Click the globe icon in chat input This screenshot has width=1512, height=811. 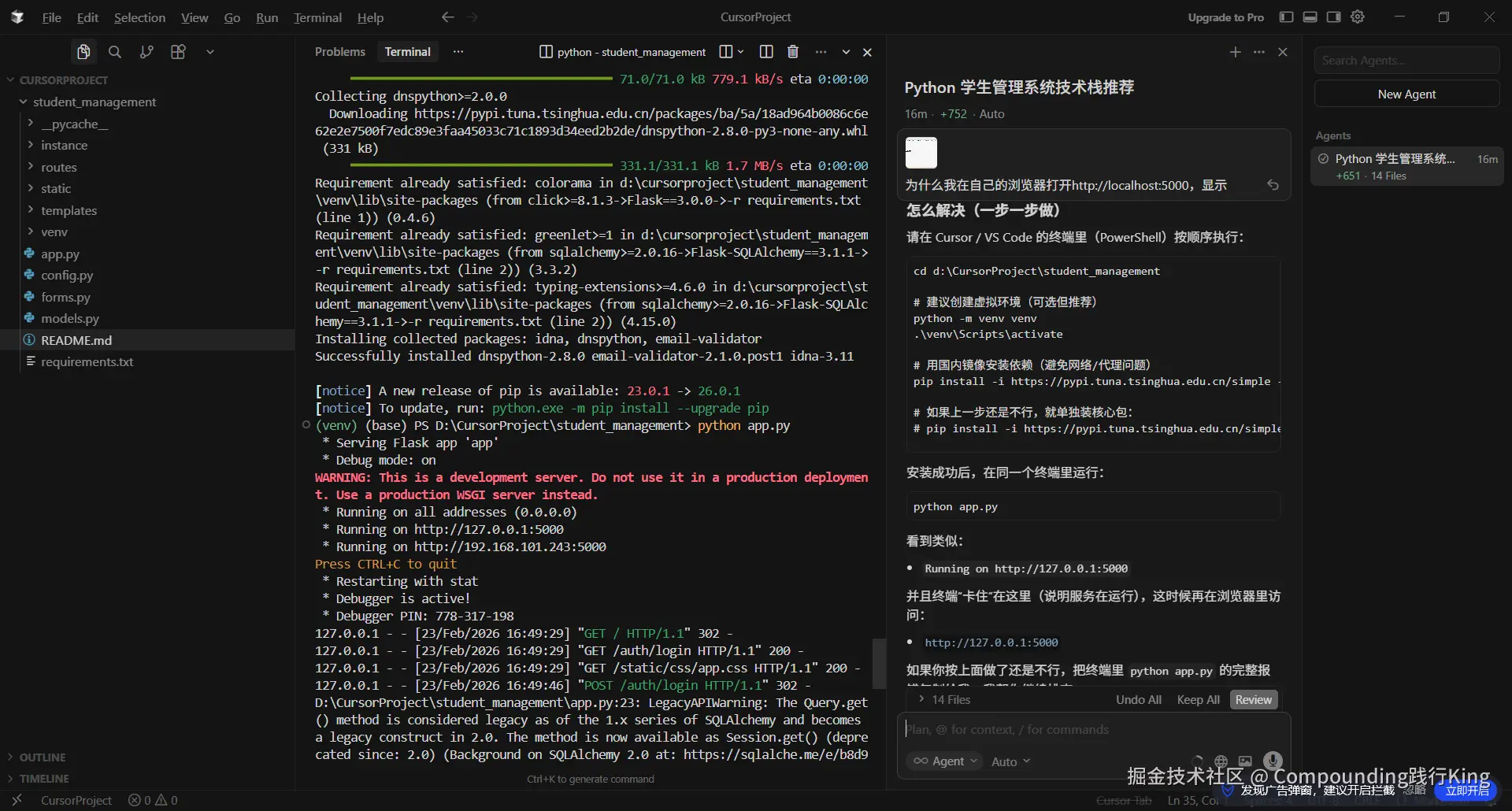click(1221, 761)
